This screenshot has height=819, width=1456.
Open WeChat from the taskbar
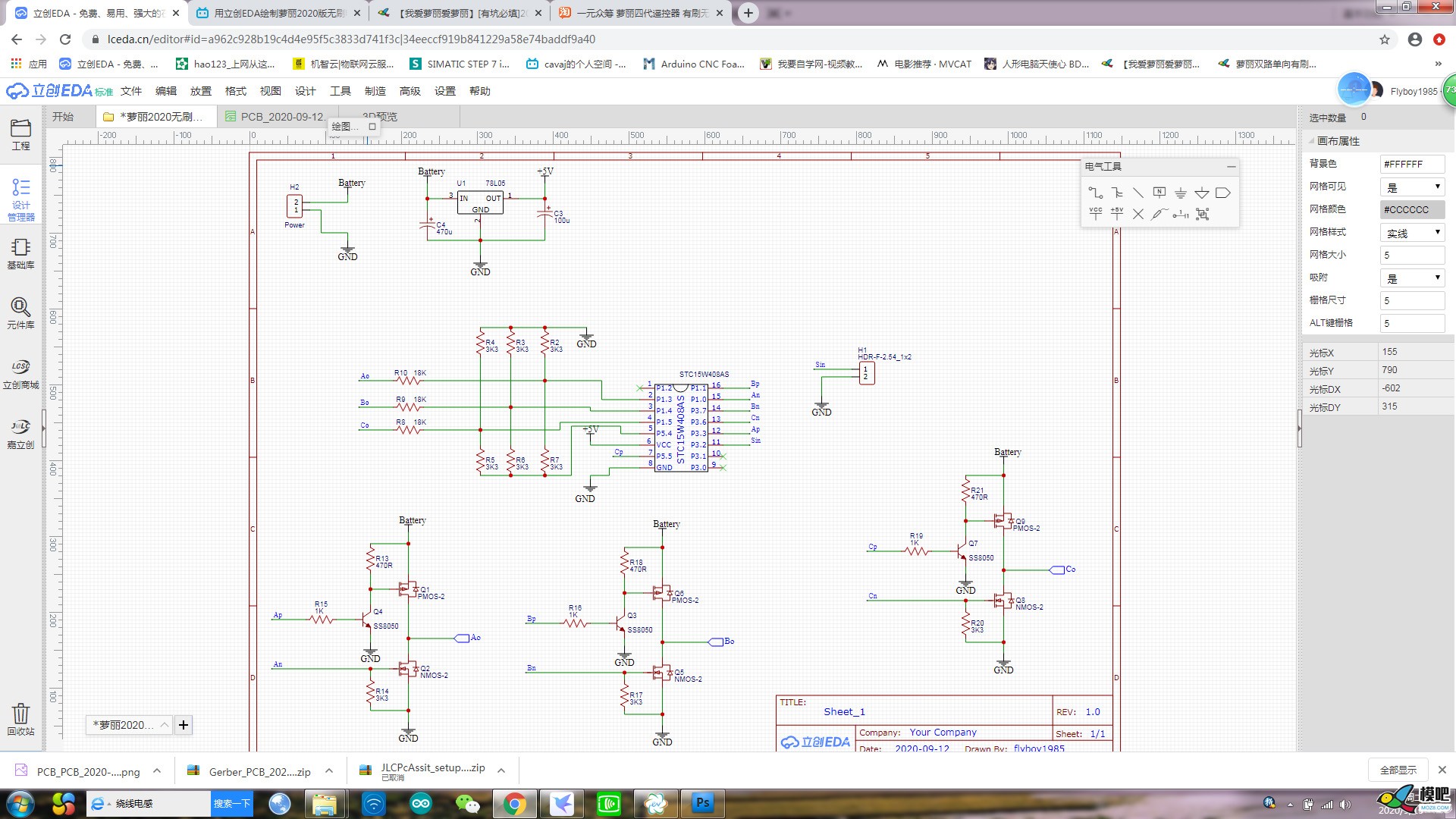(468, 803)
